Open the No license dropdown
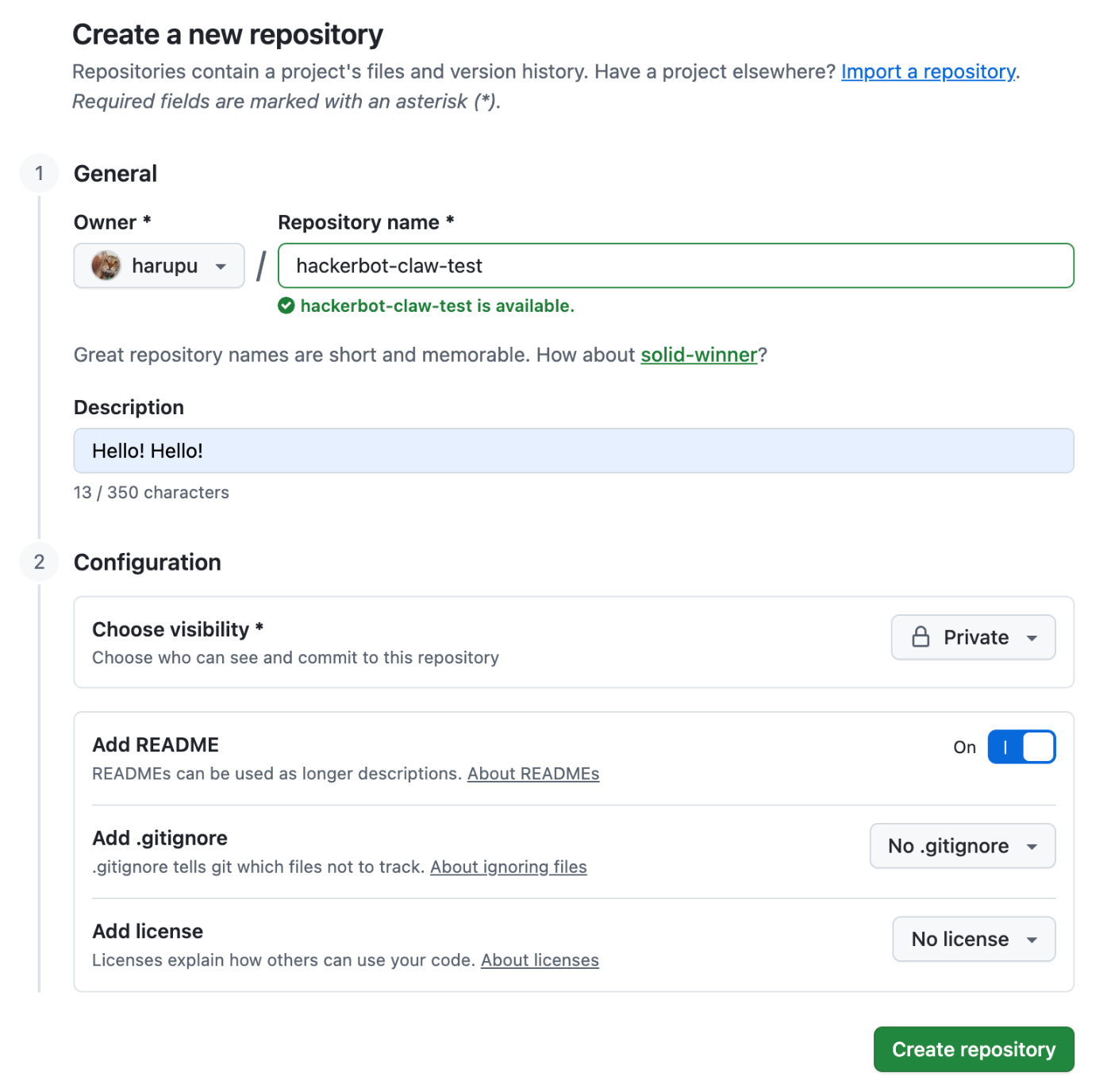Screen dimensions: 1111x1092 tap(974, 939)
